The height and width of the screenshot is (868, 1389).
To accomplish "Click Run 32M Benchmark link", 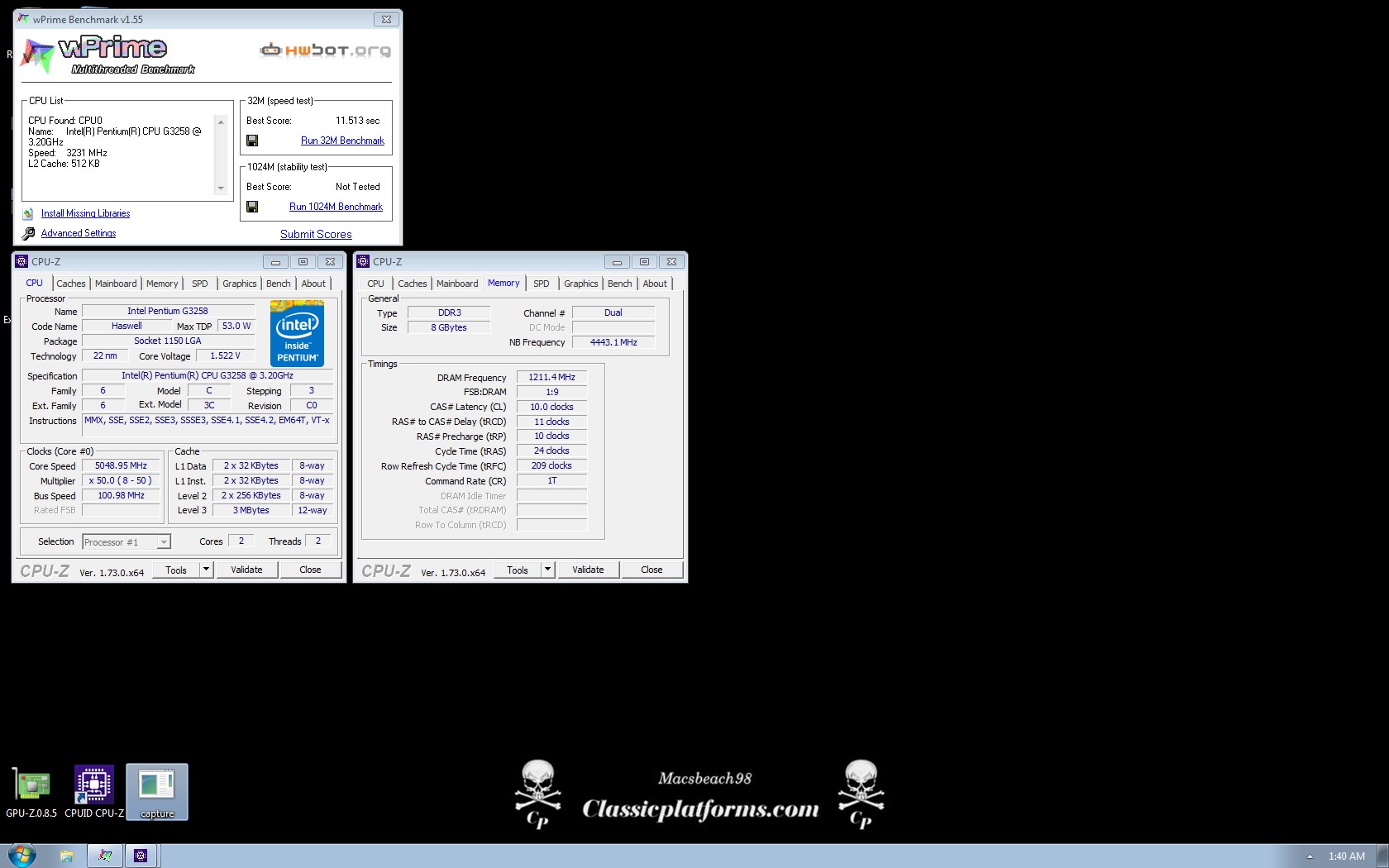I will click(342, 141).
